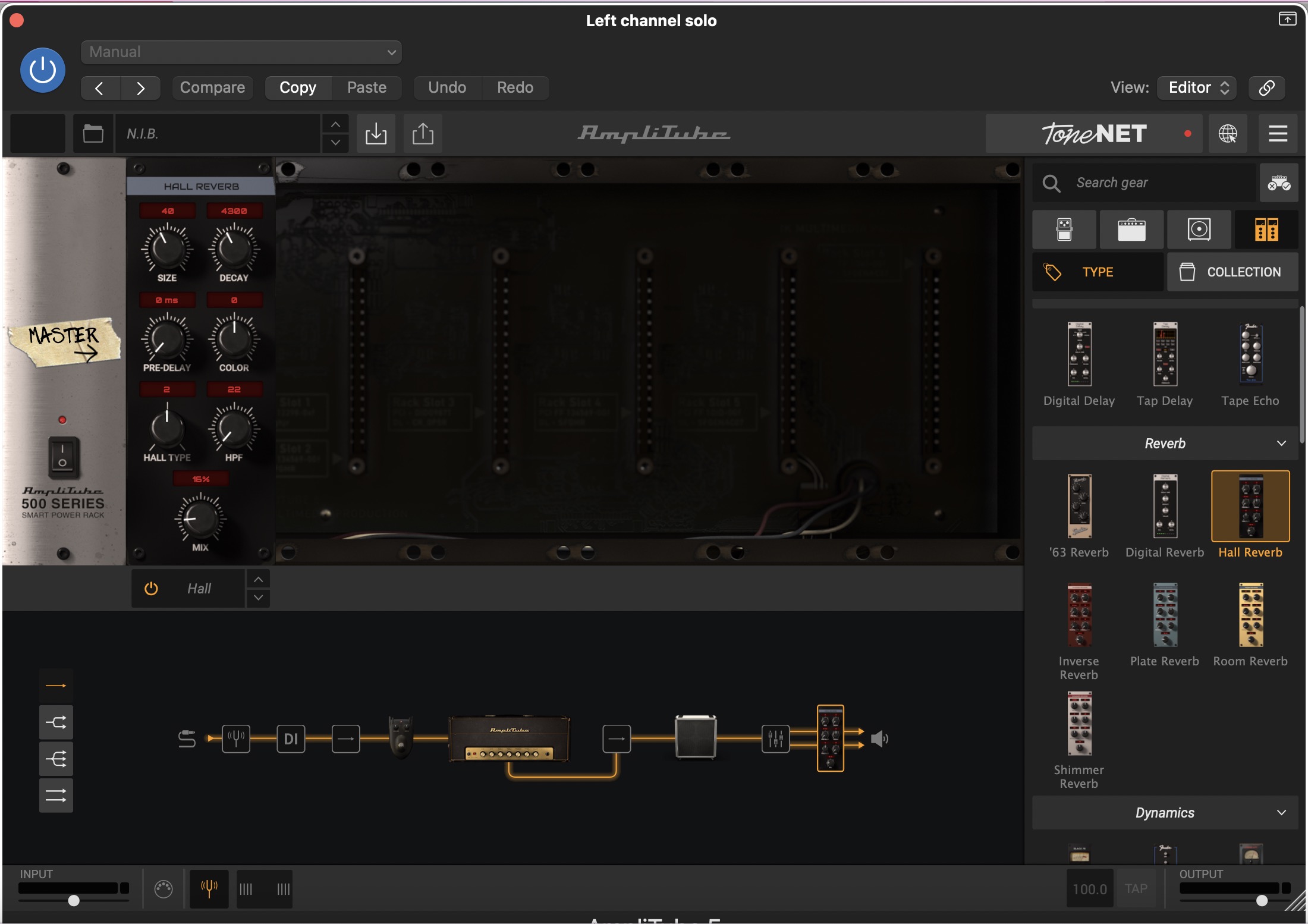Screen dimensions: 1308x924
Task: Select the Plate Reverb gear
Action: click(x=1165, y=624)
